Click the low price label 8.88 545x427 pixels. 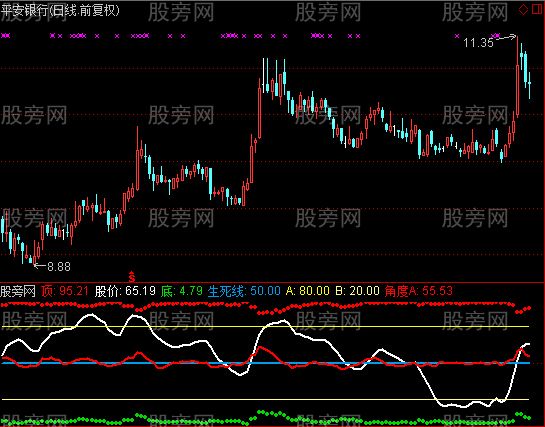[59, 266]
